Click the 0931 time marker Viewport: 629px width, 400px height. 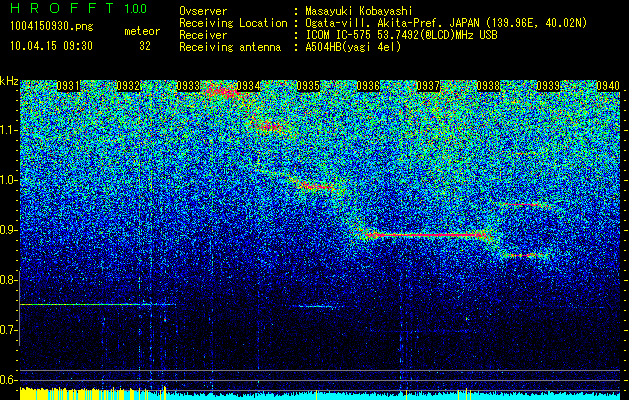[68, 86]
